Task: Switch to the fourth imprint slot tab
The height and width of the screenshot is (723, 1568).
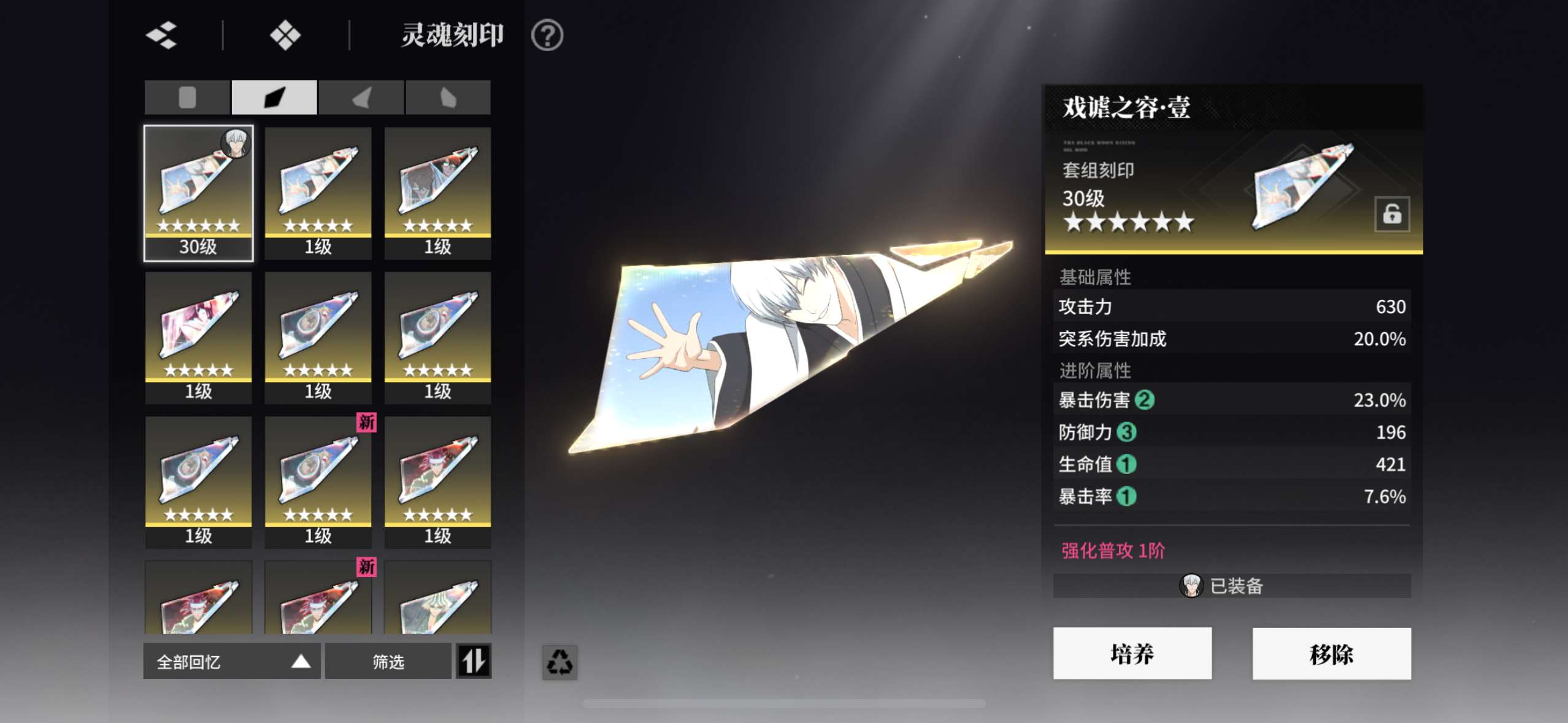Action: 448,98
